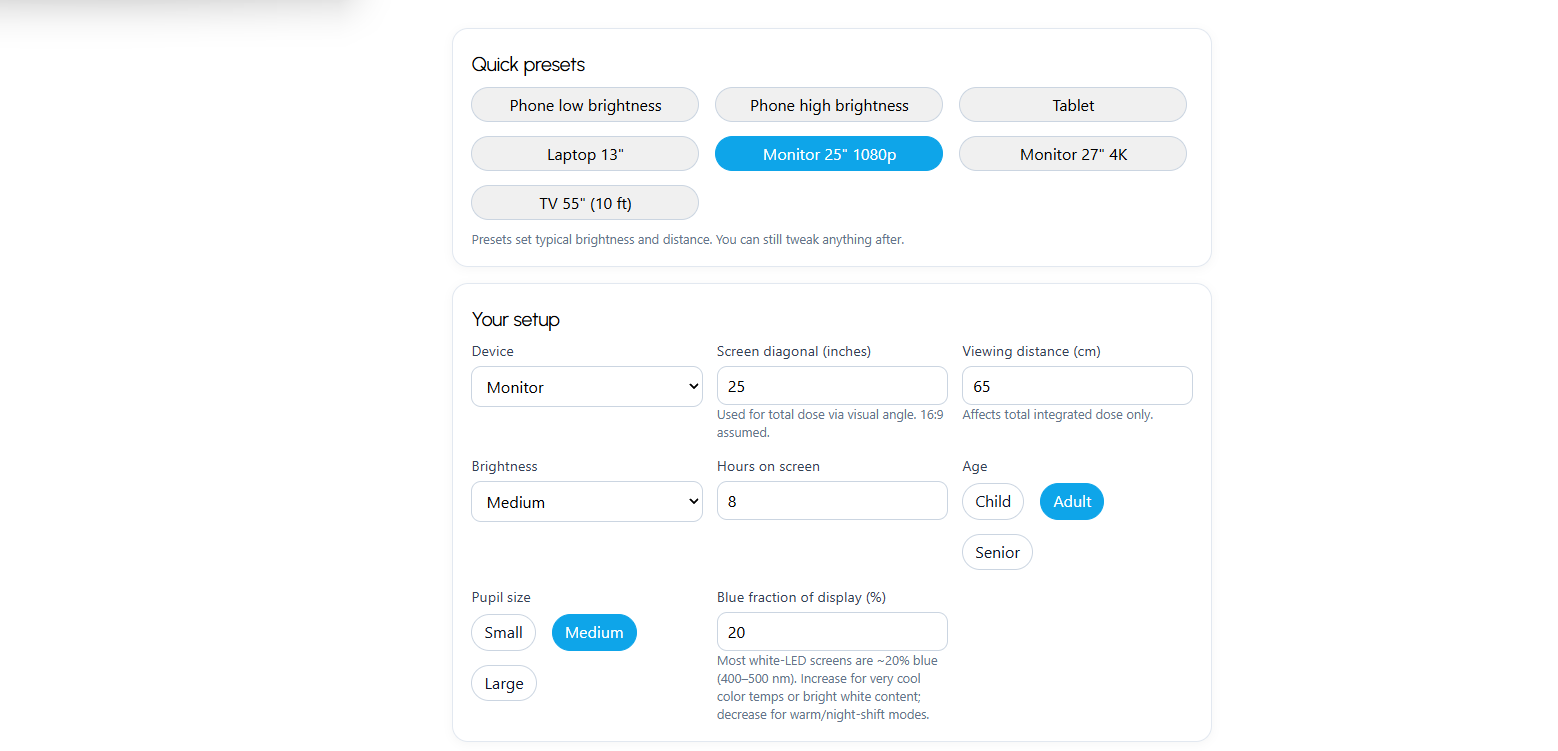Select the Phone low brightness preset

click(x=585, y=105)
